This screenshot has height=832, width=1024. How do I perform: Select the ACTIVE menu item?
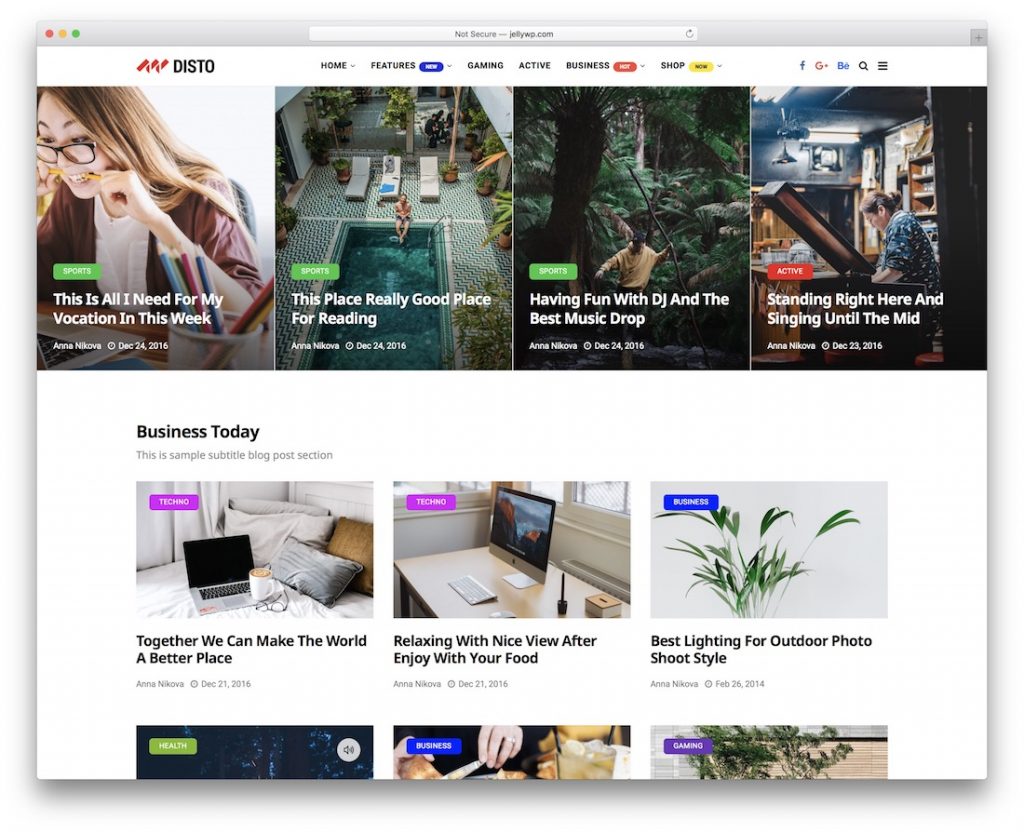tap(535, 65)
